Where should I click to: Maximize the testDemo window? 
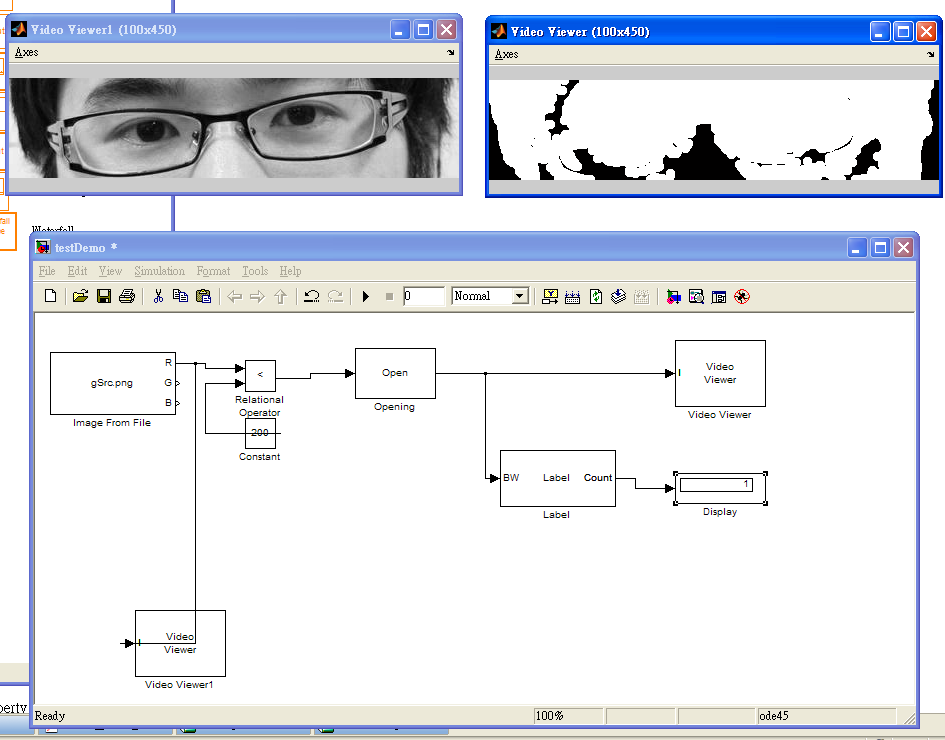(881, 247)
